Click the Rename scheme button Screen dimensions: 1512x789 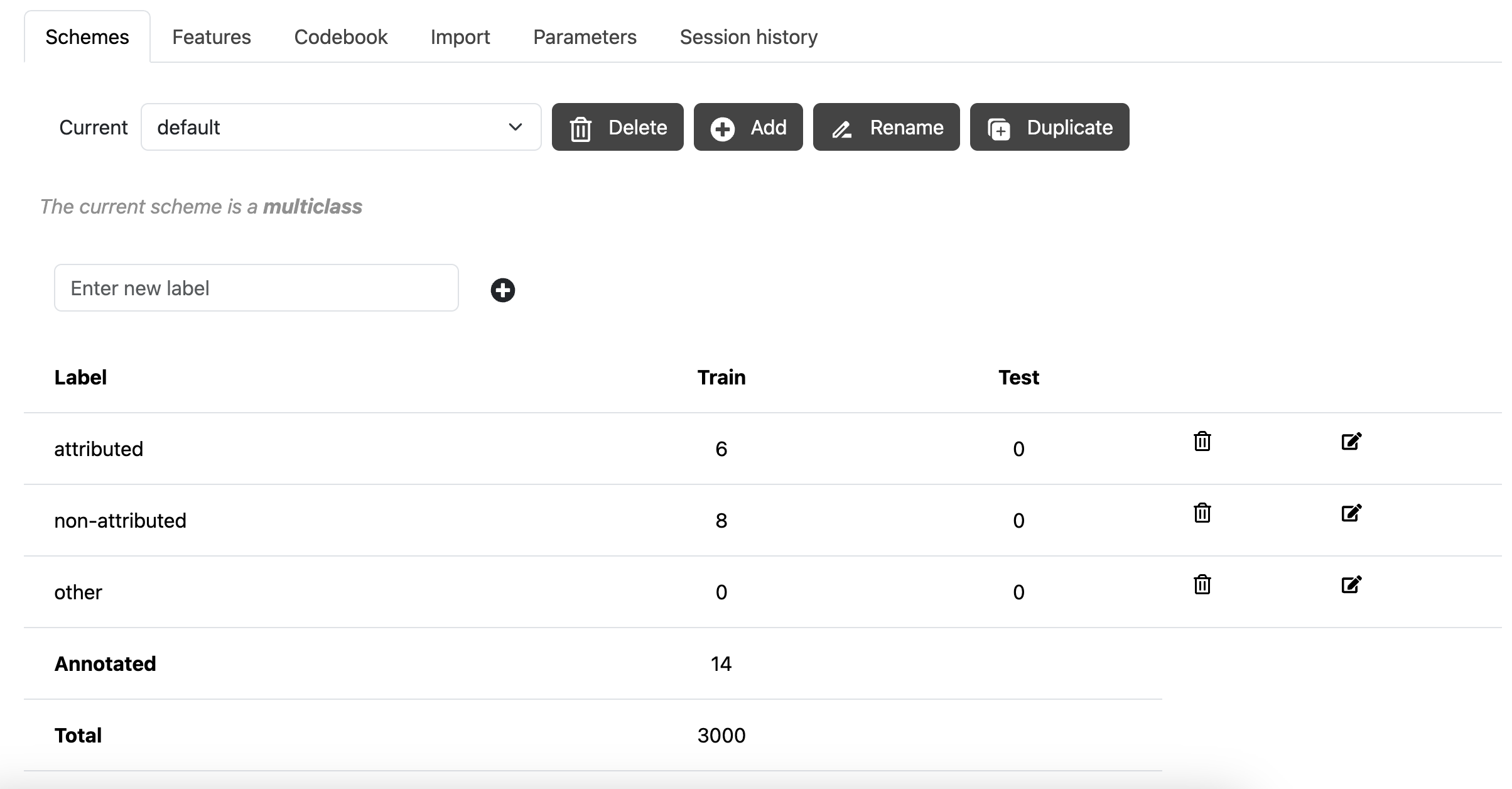click(x=887, y=127)
